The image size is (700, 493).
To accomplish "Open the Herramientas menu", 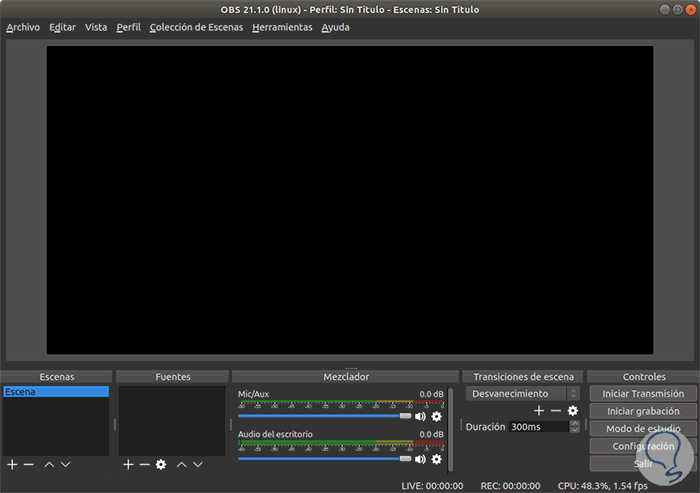I will point(282,27).
